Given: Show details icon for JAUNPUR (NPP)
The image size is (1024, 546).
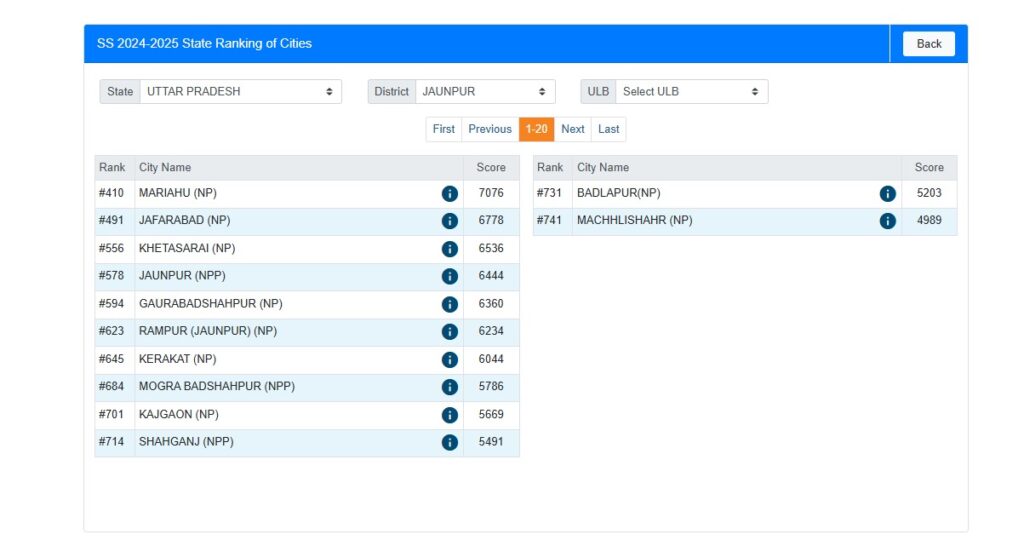Looking at the screenshot, I should point(450,276).
